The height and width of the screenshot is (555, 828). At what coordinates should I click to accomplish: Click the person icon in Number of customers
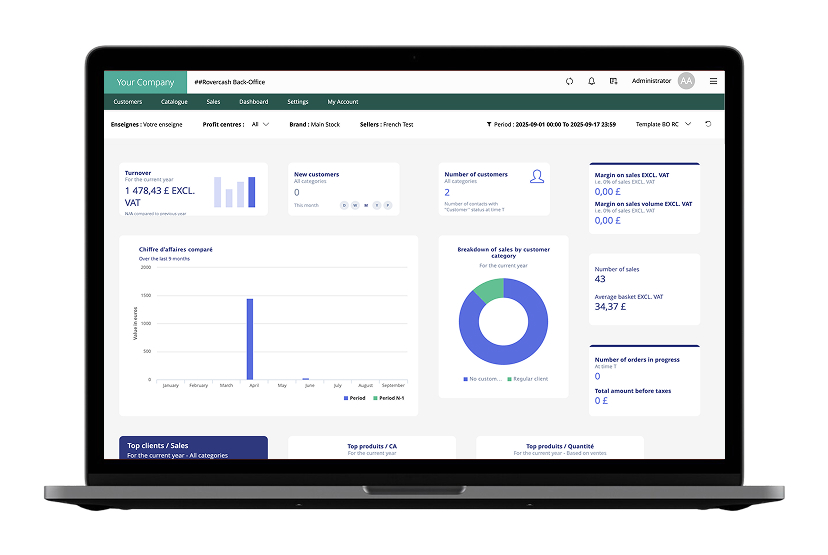[x=537, y=177]
